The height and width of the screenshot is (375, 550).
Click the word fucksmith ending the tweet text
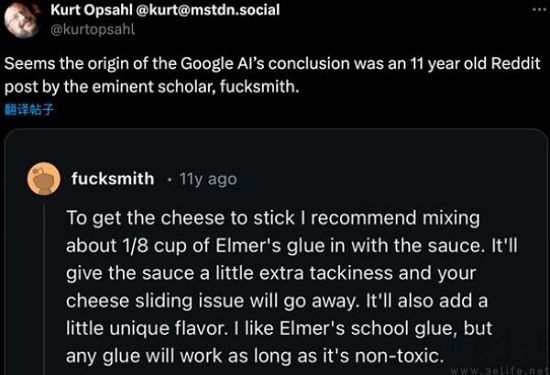coord(259,87)
